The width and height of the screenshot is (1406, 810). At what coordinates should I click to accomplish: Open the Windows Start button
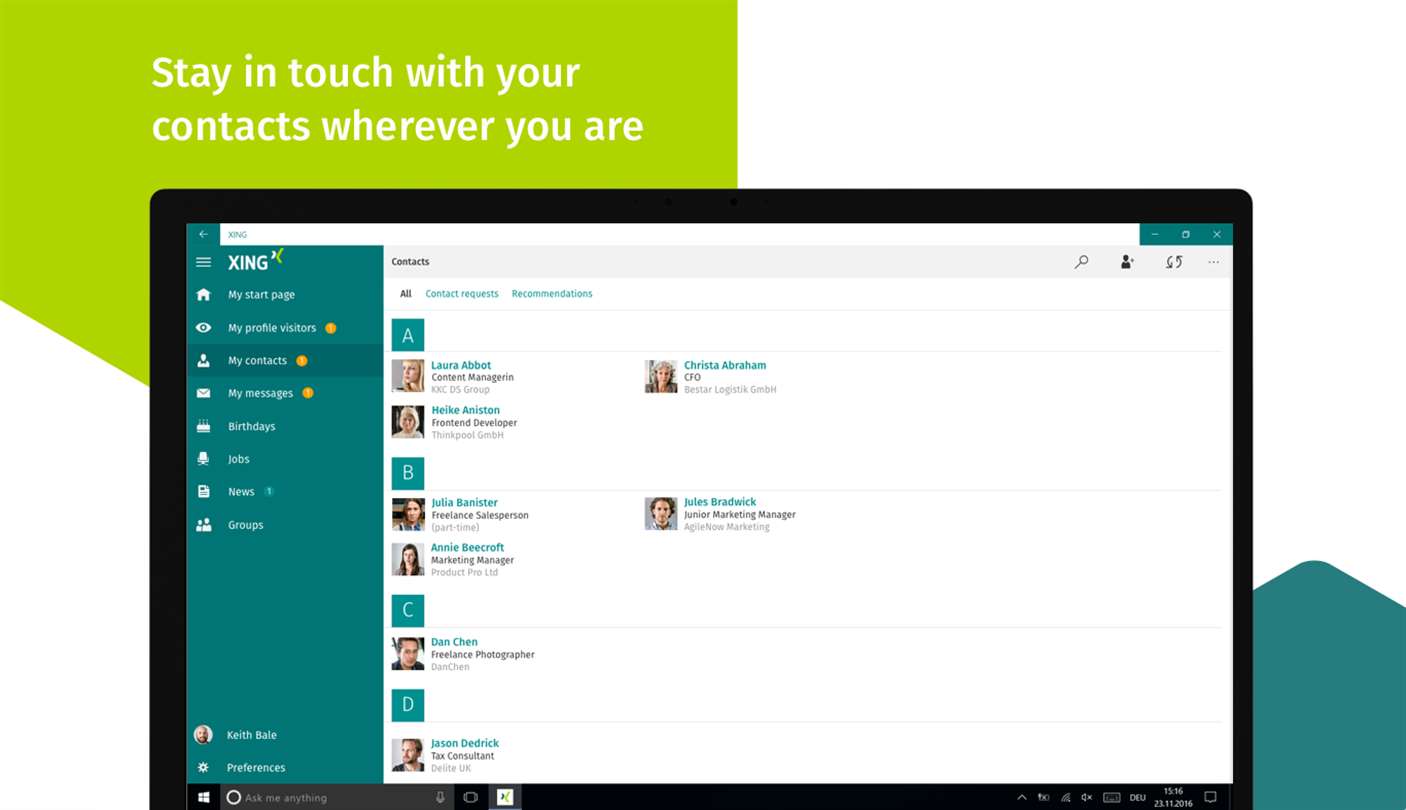pos(204,797)
